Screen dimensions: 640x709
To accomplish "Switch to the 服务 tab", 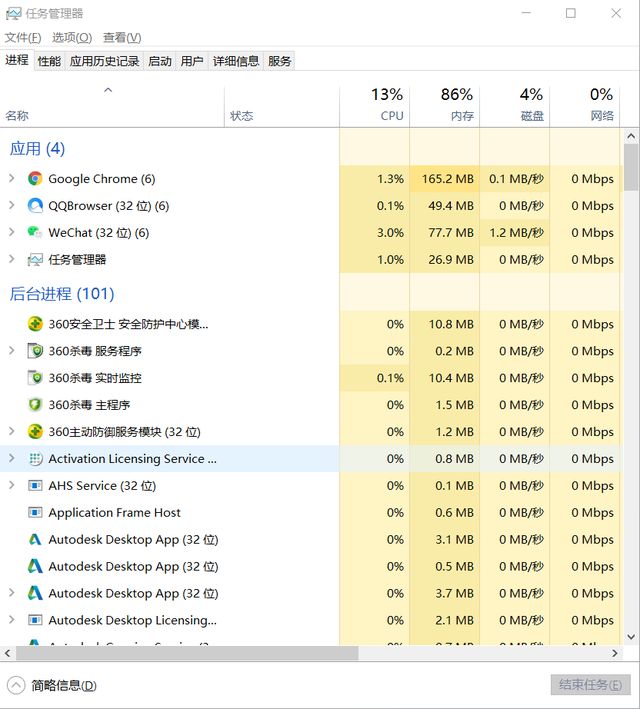I will coord(280,61).
